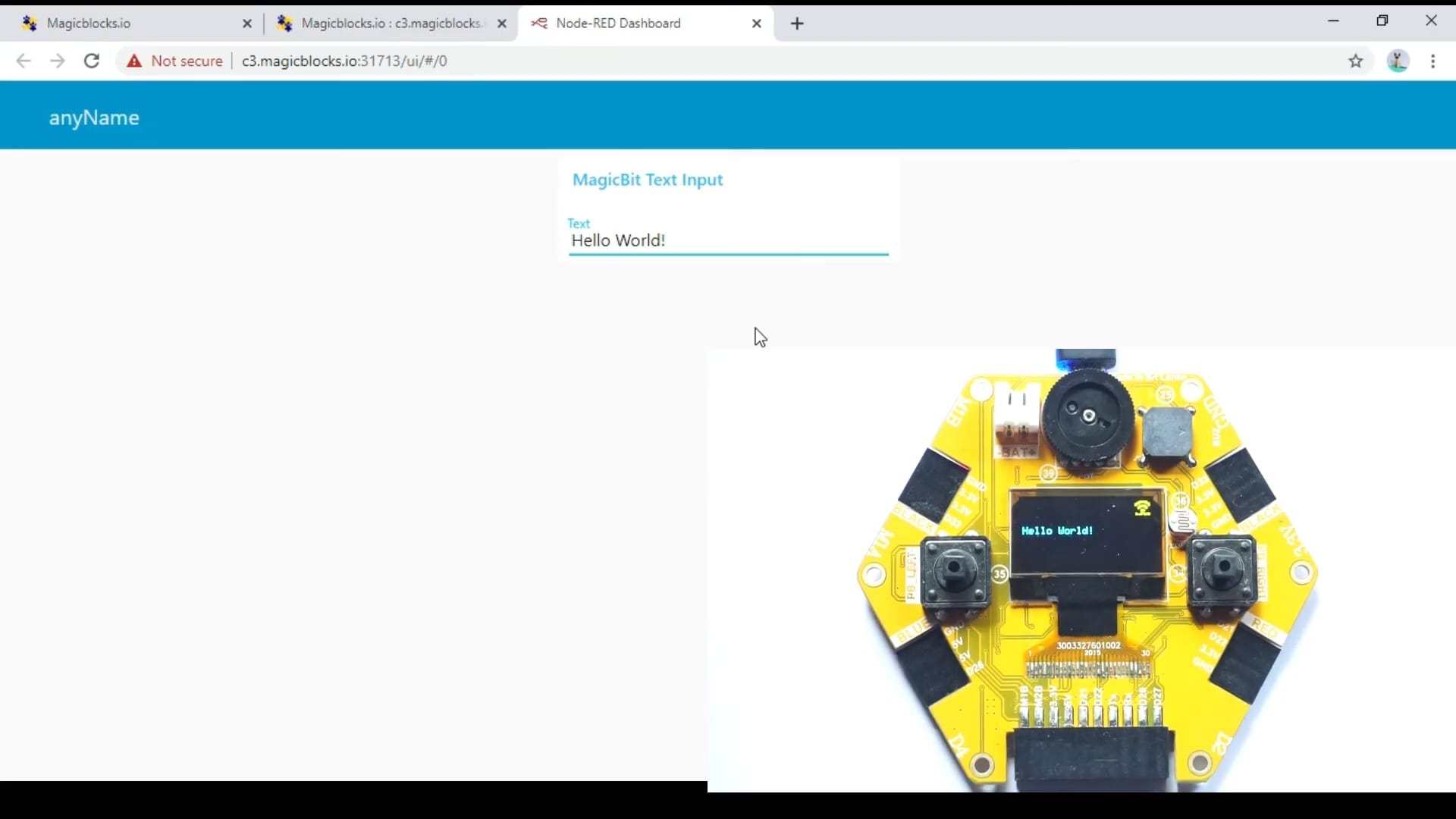The height and width of the screenshot is (819, 1456).
Task: Click the Not secure warning icon
Action: [134, 61]
